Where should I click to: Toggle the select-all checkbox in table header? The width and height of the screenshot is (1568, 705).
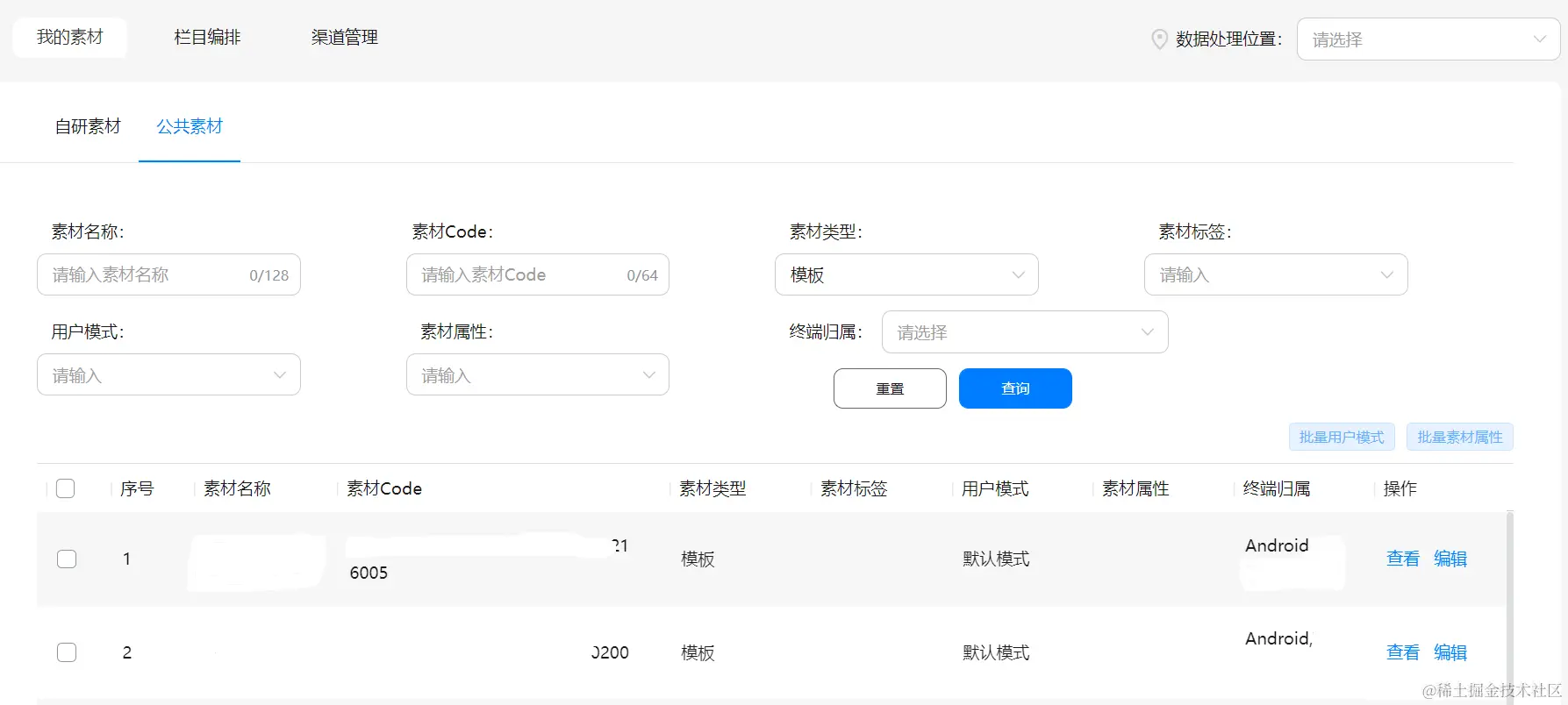[66, 488]
